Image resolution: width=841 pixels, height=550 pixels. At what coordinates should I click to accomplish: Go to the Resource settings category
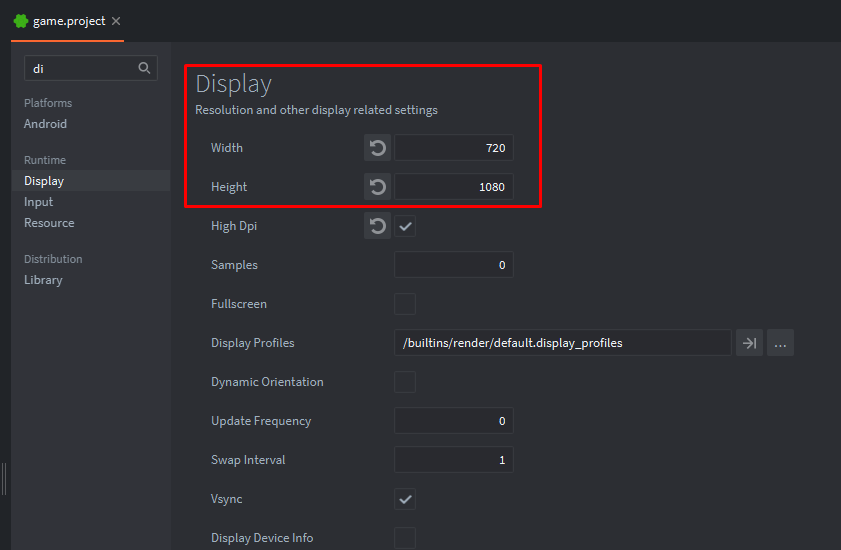click(49, 223)
